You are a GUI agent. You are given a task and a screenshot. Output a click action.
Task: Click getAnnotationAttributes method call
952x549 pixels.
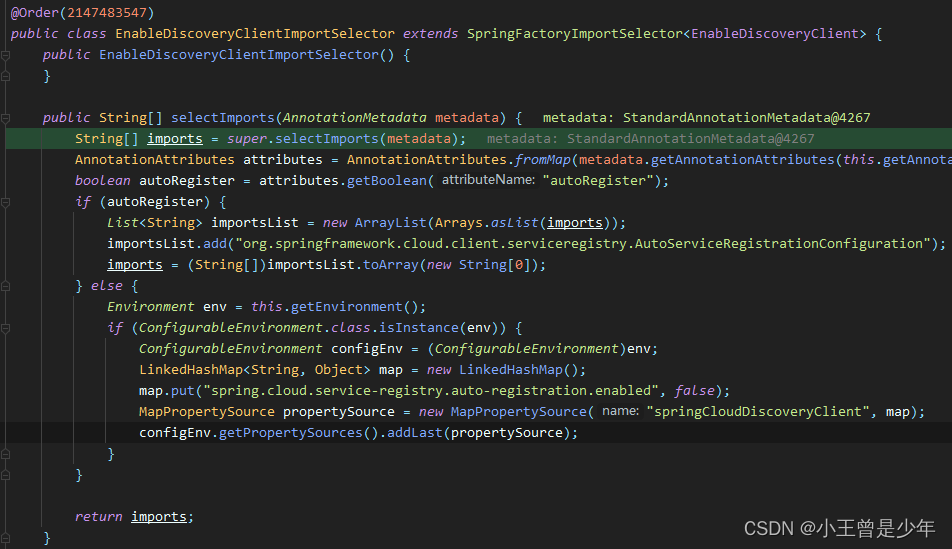point(743,159)
